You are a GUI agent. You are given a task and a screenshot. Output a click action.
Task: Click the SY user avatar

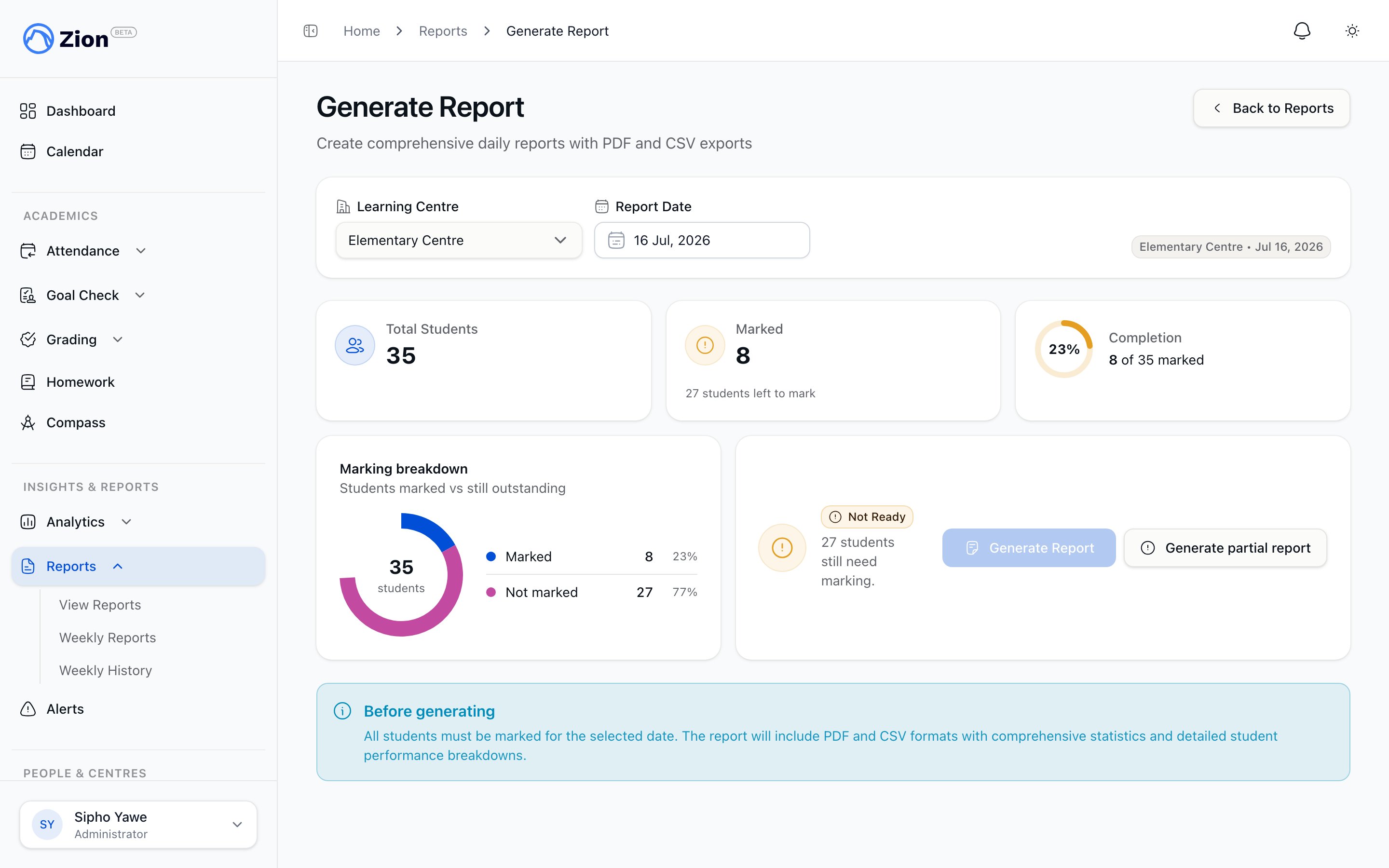tap(47, 825)
